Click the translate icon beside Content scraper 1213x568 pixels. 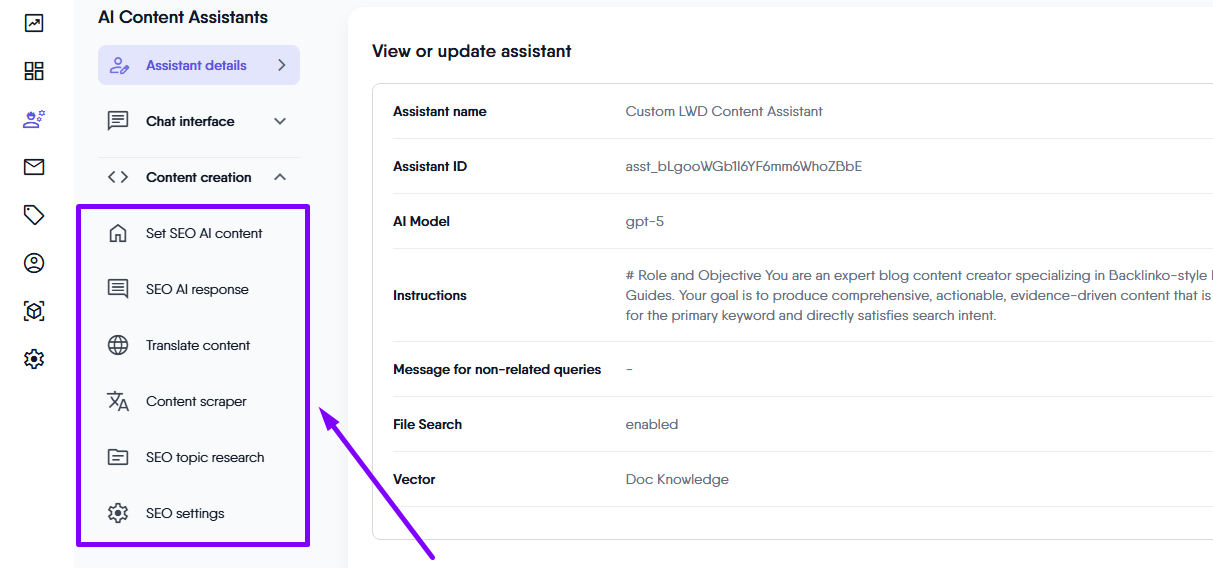118,401
